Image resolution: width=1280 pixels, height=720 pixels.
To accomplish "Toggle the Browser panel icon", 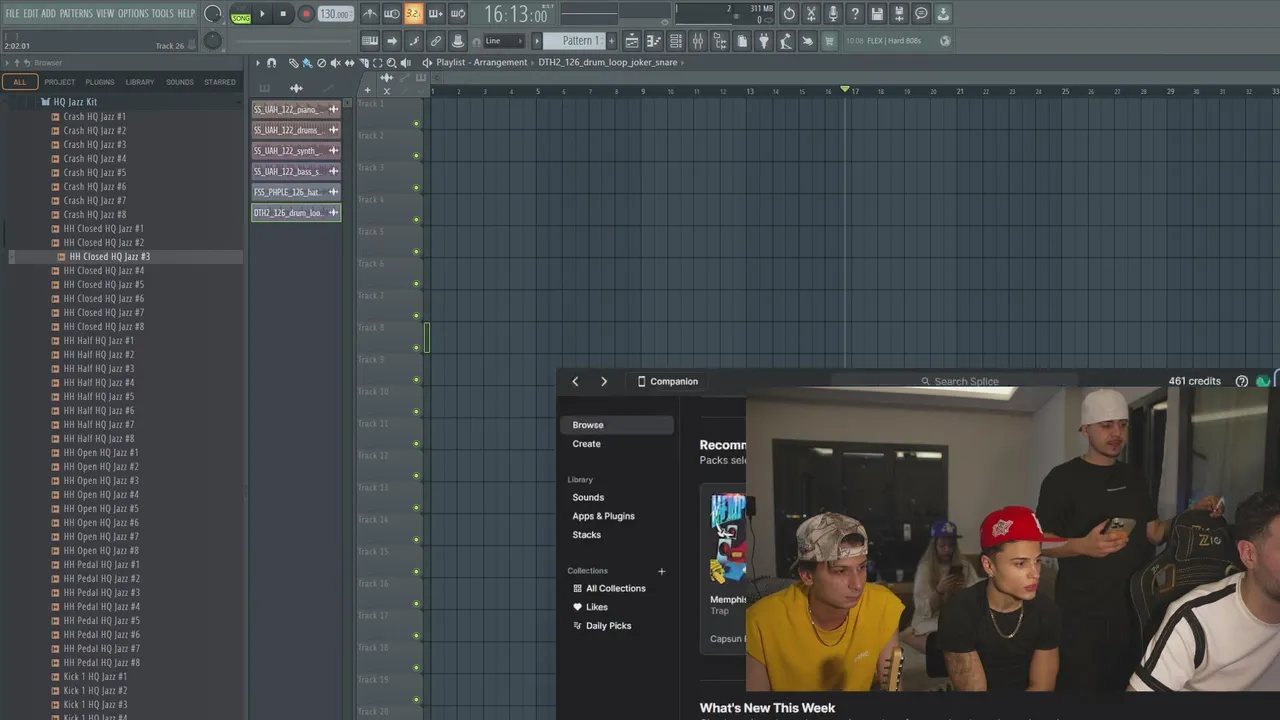I will (x=720, y=41).
